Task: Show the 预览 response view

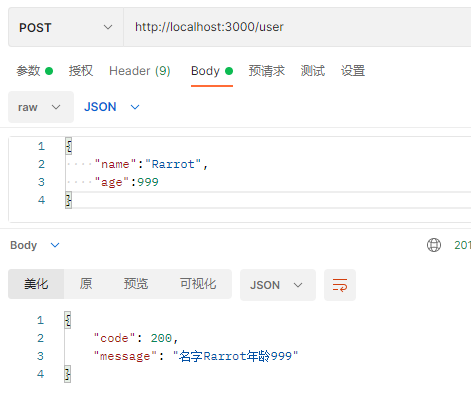Action: [x=136, y=284]
